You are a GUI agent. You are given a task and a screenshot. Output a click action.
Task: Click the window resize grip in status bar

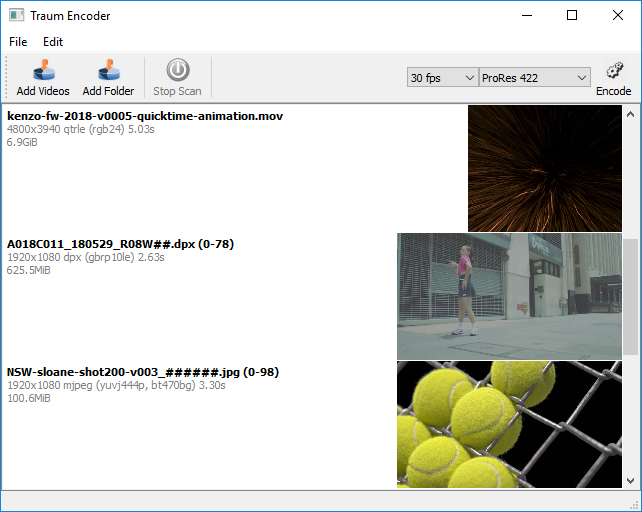pos(635,505)
